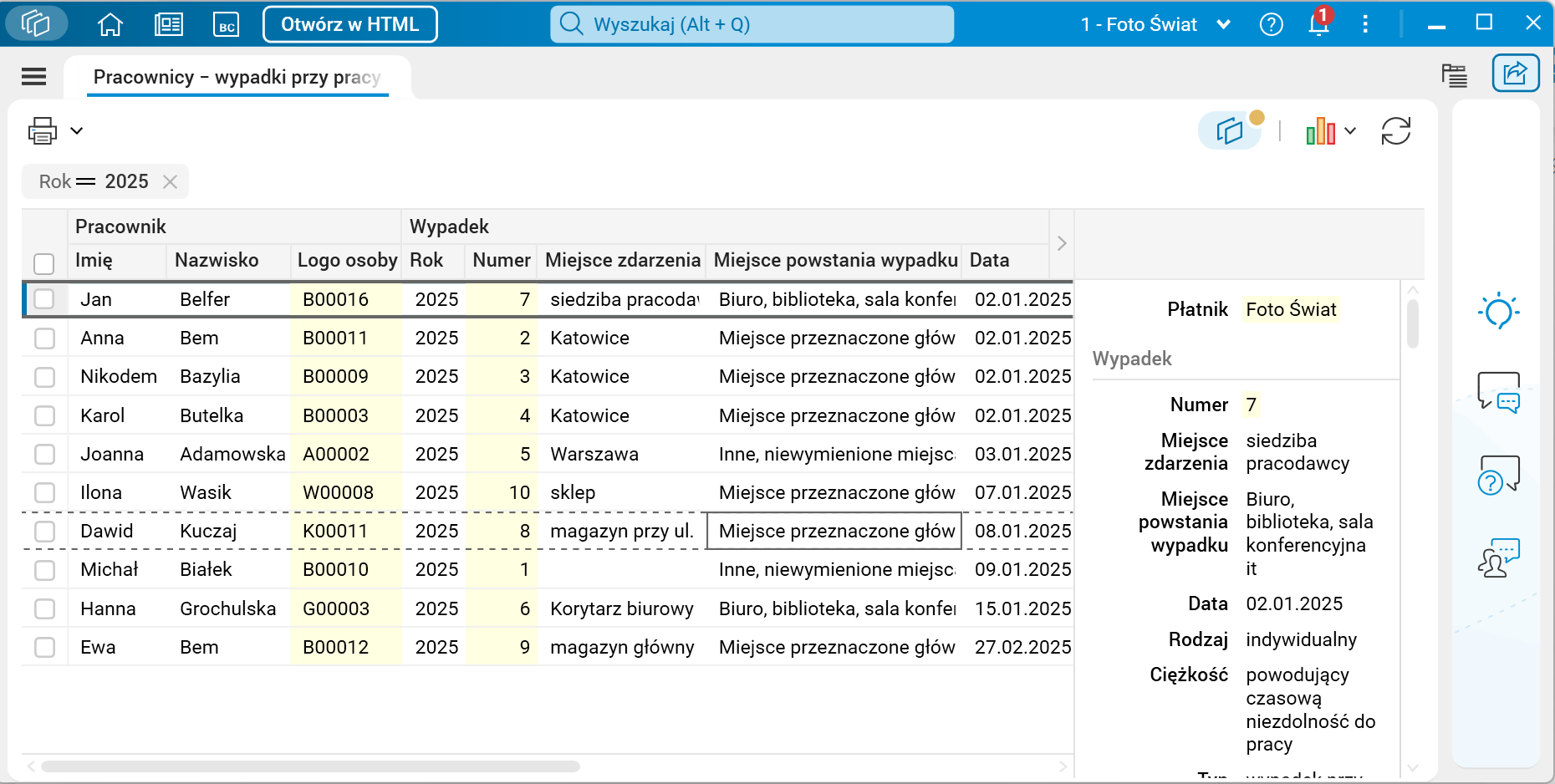Select the logo cell K00011

click(346, 531)
